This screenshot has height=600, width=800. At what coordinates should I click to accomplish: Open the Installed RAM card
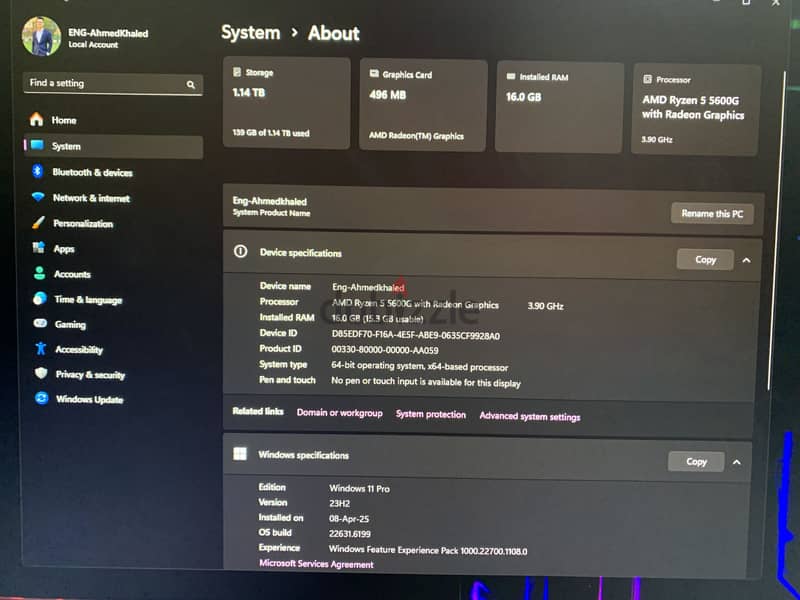coord(560,108)
